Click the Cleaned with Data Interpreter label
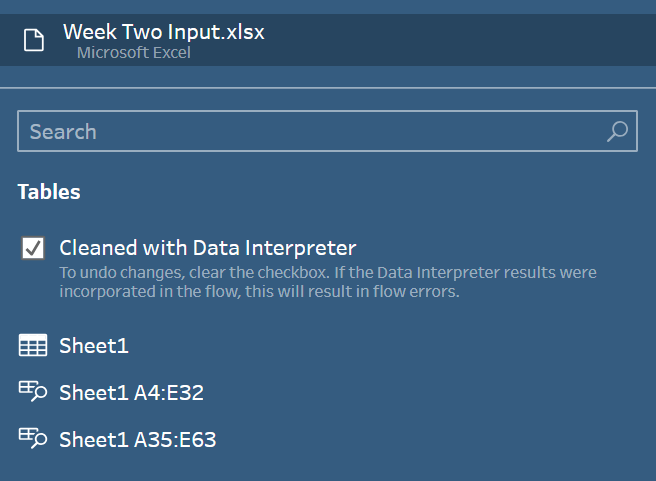656x481 pixels. [208, 248]
